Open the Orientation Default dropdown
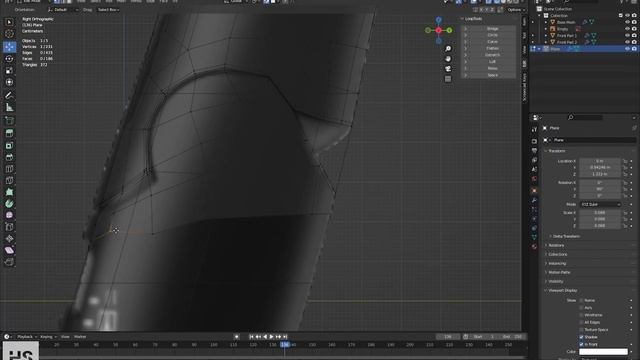 [63, 10]
